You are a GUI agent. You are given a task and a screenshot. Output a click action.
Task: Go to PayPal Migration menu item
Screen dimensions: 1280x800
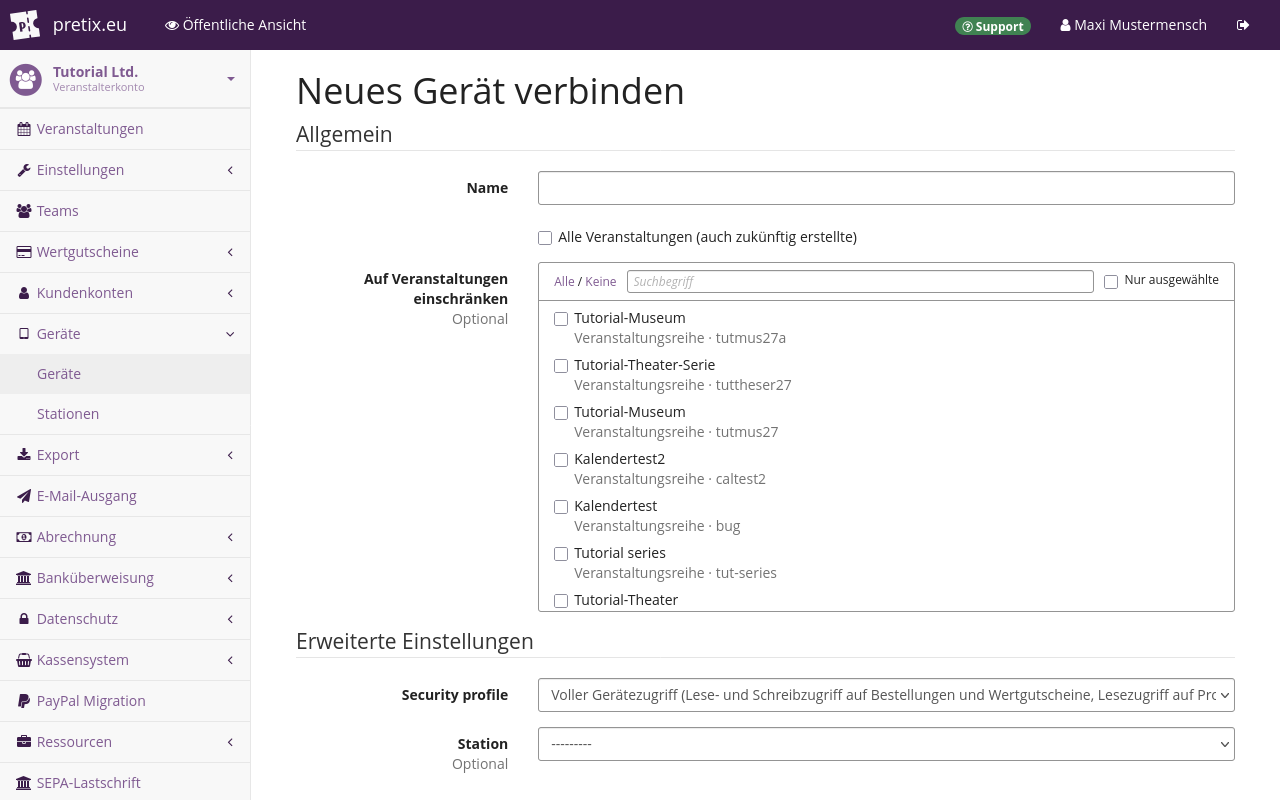125,701
